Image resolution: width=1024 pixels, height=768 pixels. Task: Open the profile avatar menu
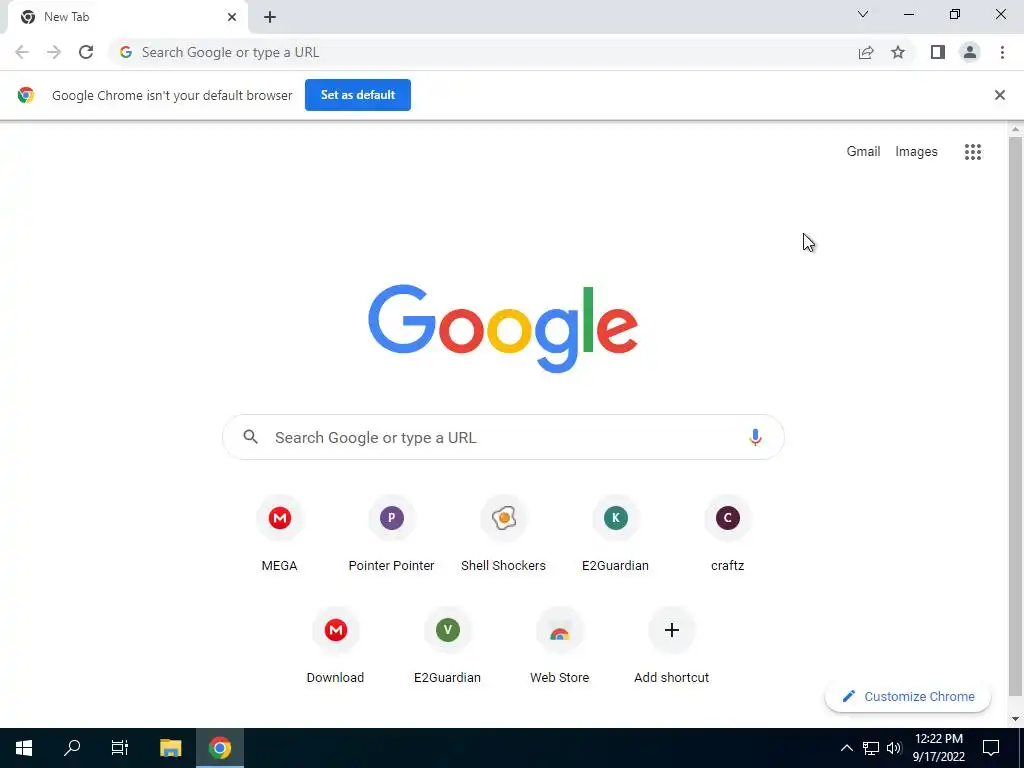pos(970,52)
